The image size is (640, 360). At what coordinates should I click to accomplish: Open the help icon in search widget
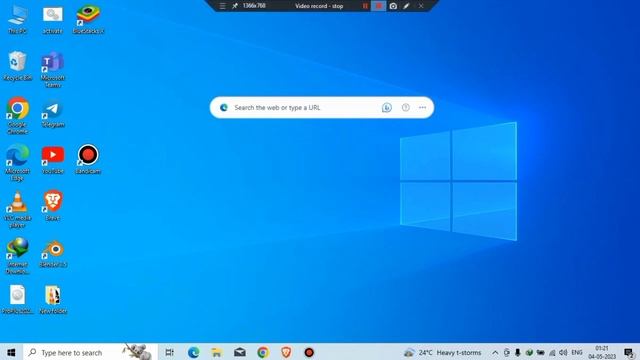point(405,108)
